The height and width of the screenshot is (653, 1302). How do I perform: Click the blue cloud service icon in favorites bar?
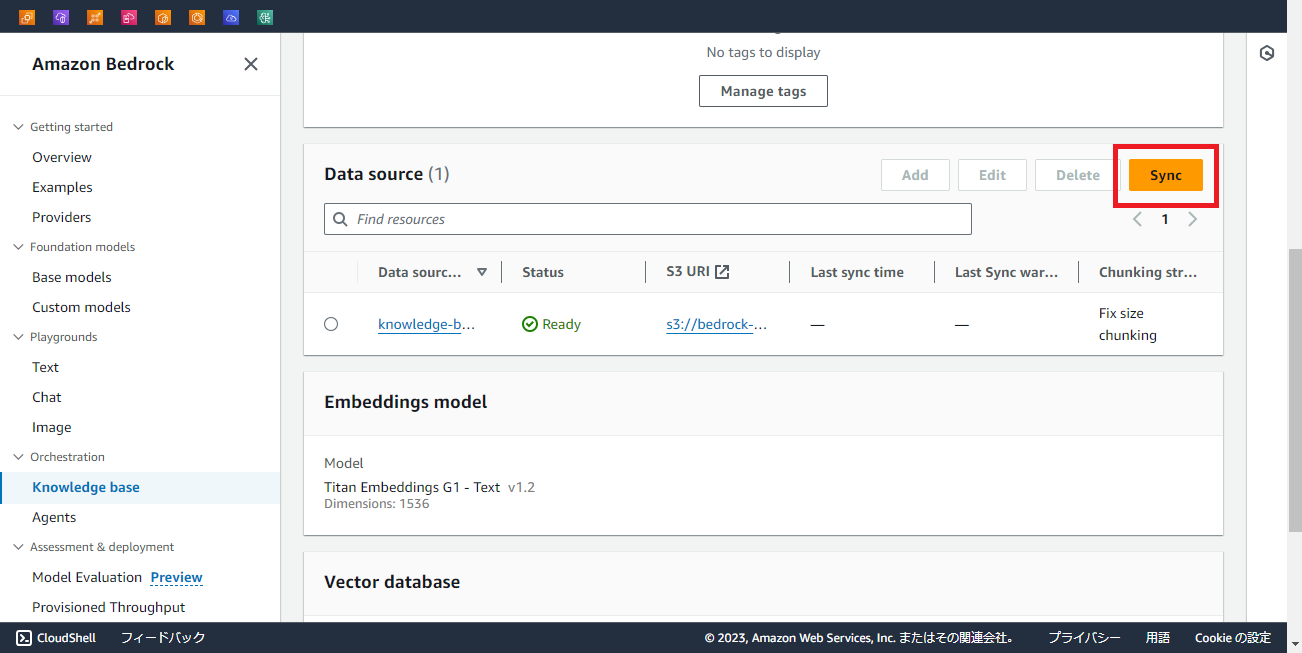(231, 17)
